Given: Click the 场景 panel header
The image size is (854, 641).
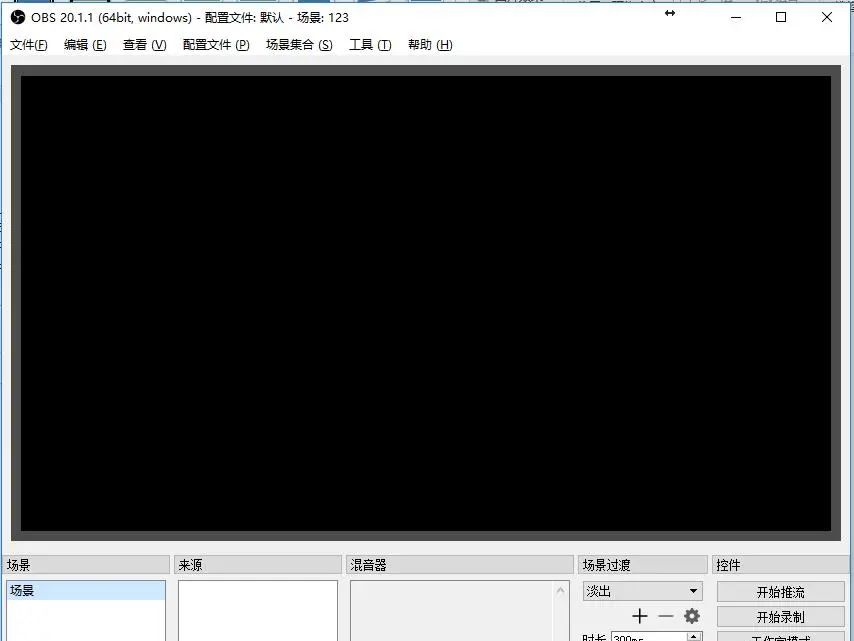Looking at the screenshot, I should [x=86, y=565].
